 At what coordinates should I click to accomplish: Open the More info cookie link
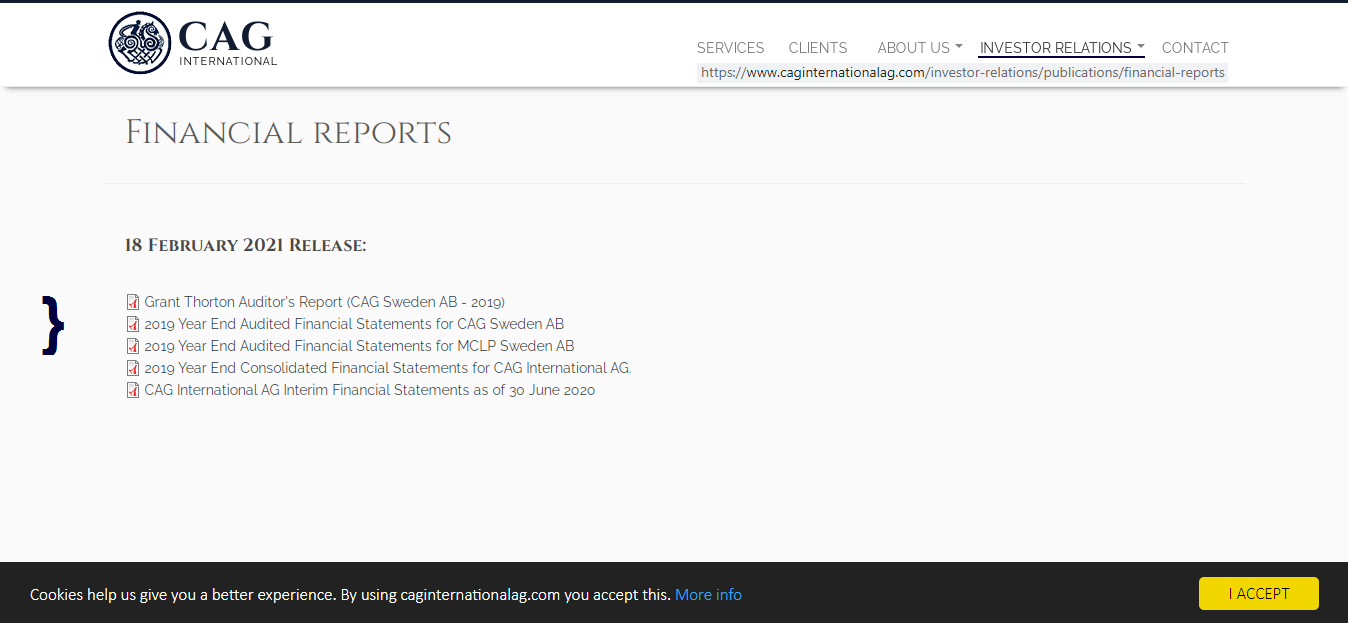click(708, 594)
